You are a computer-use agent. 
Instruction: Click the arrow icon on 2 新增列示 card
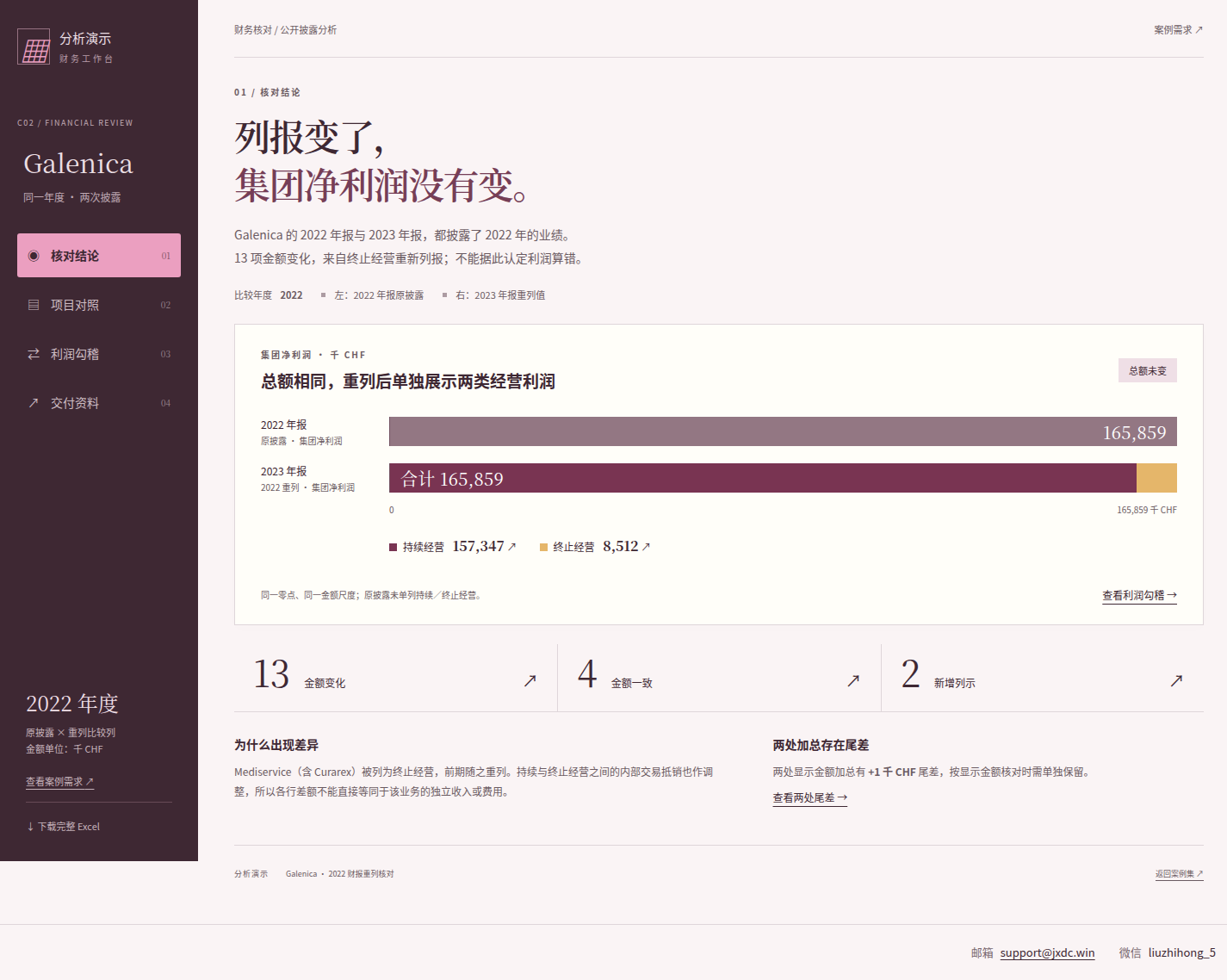point(1176,680)
